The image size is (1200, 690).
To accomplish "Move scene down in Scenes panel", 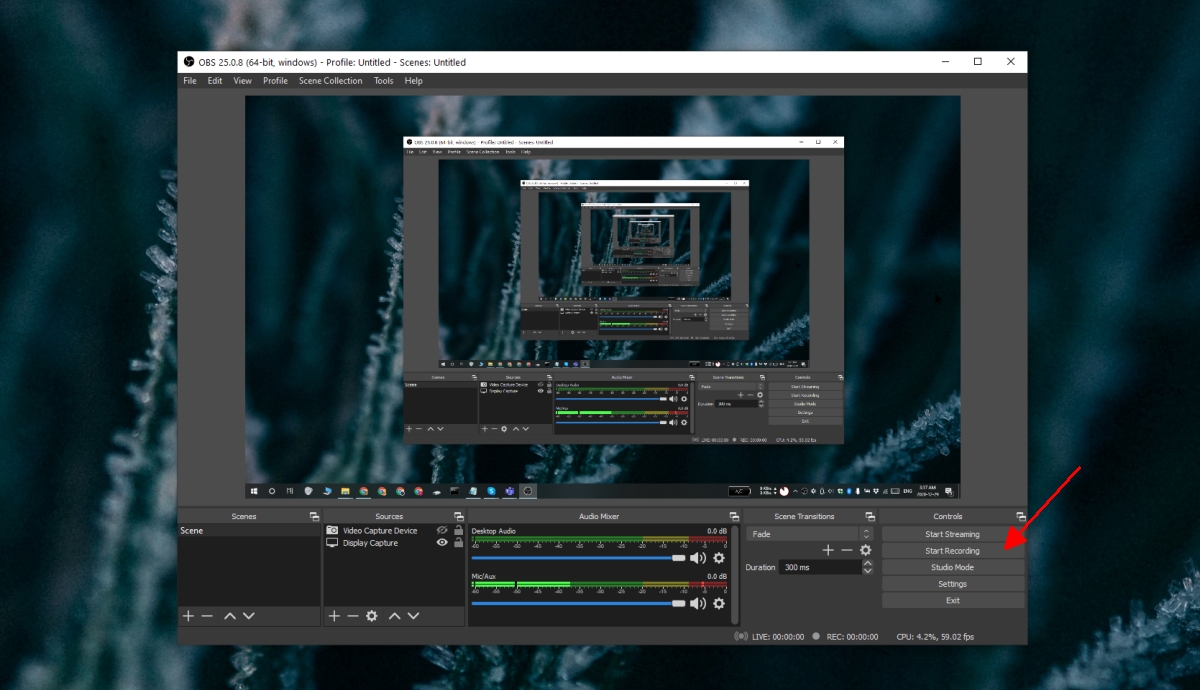I will (249, 616).
